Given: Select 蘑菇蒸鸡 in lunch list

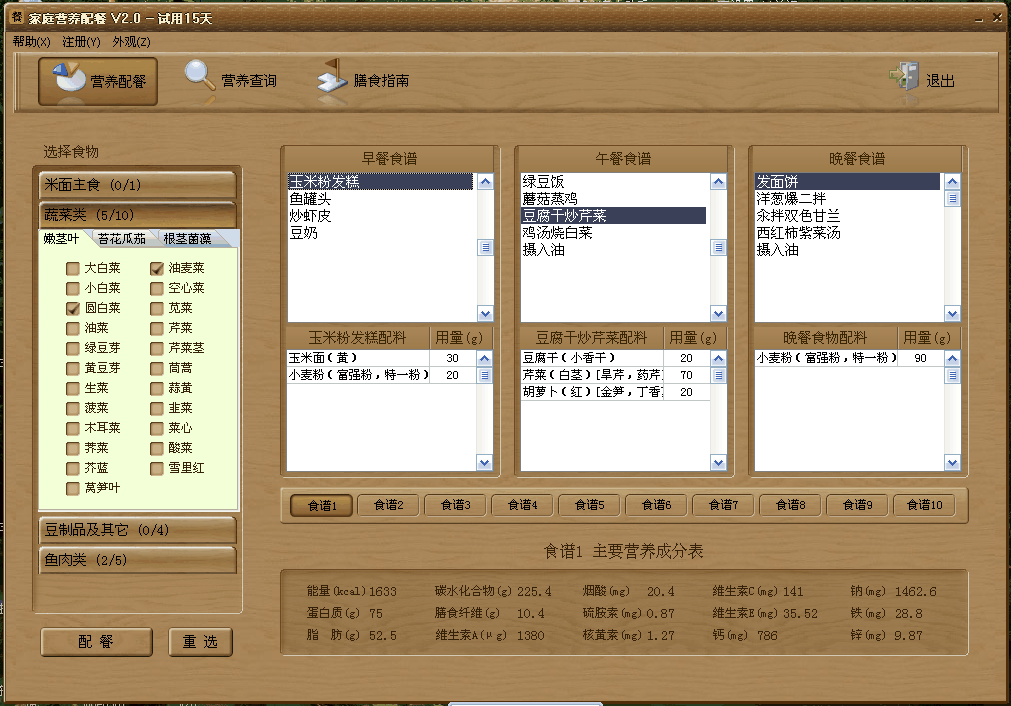Looking at the screenshot, I should [x=614, y=199].
